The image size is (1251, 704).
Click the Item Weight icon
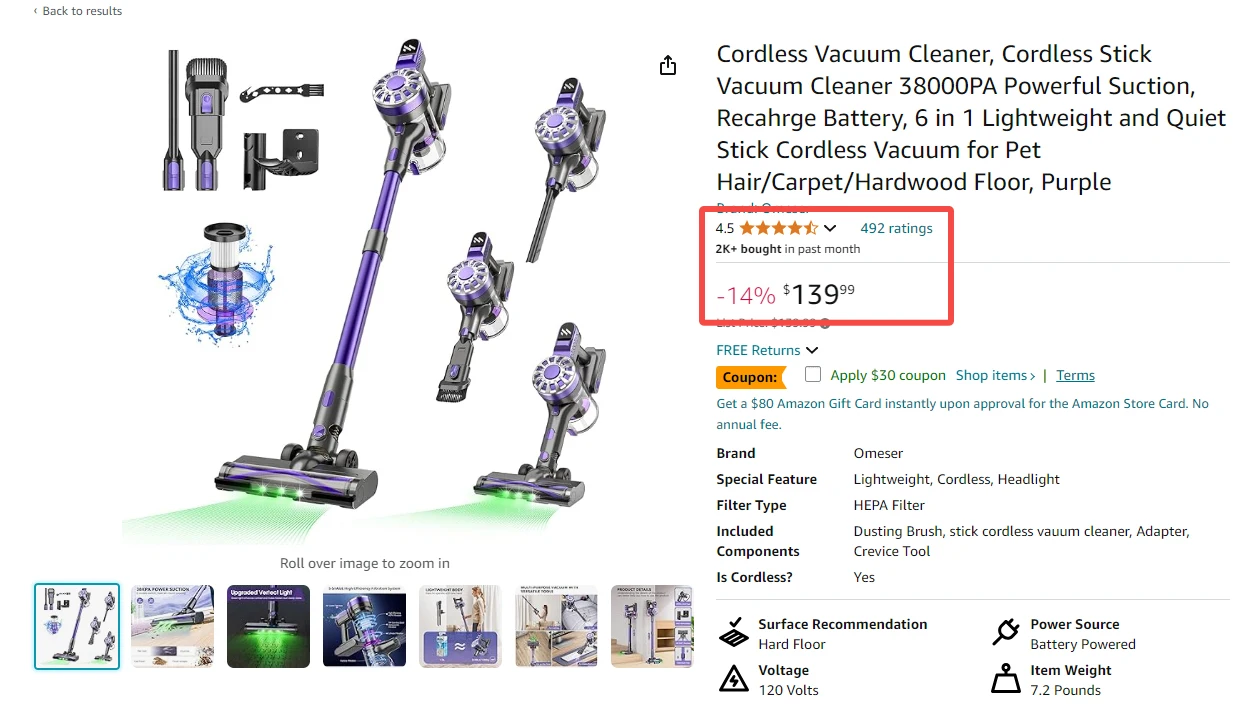point(1005,679)
